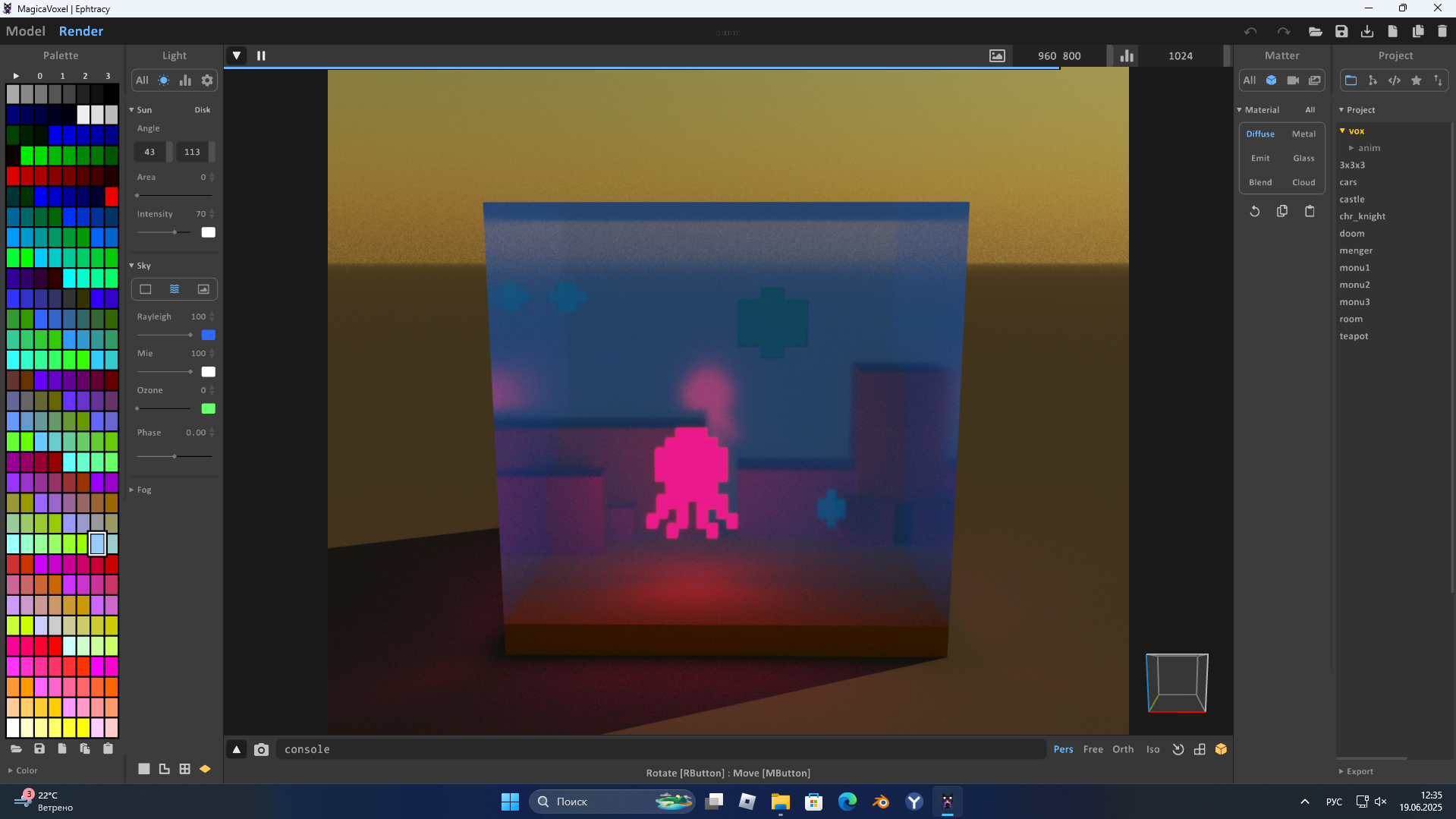
Task: Open the castle model from the project list
Action: [1351, 199]
